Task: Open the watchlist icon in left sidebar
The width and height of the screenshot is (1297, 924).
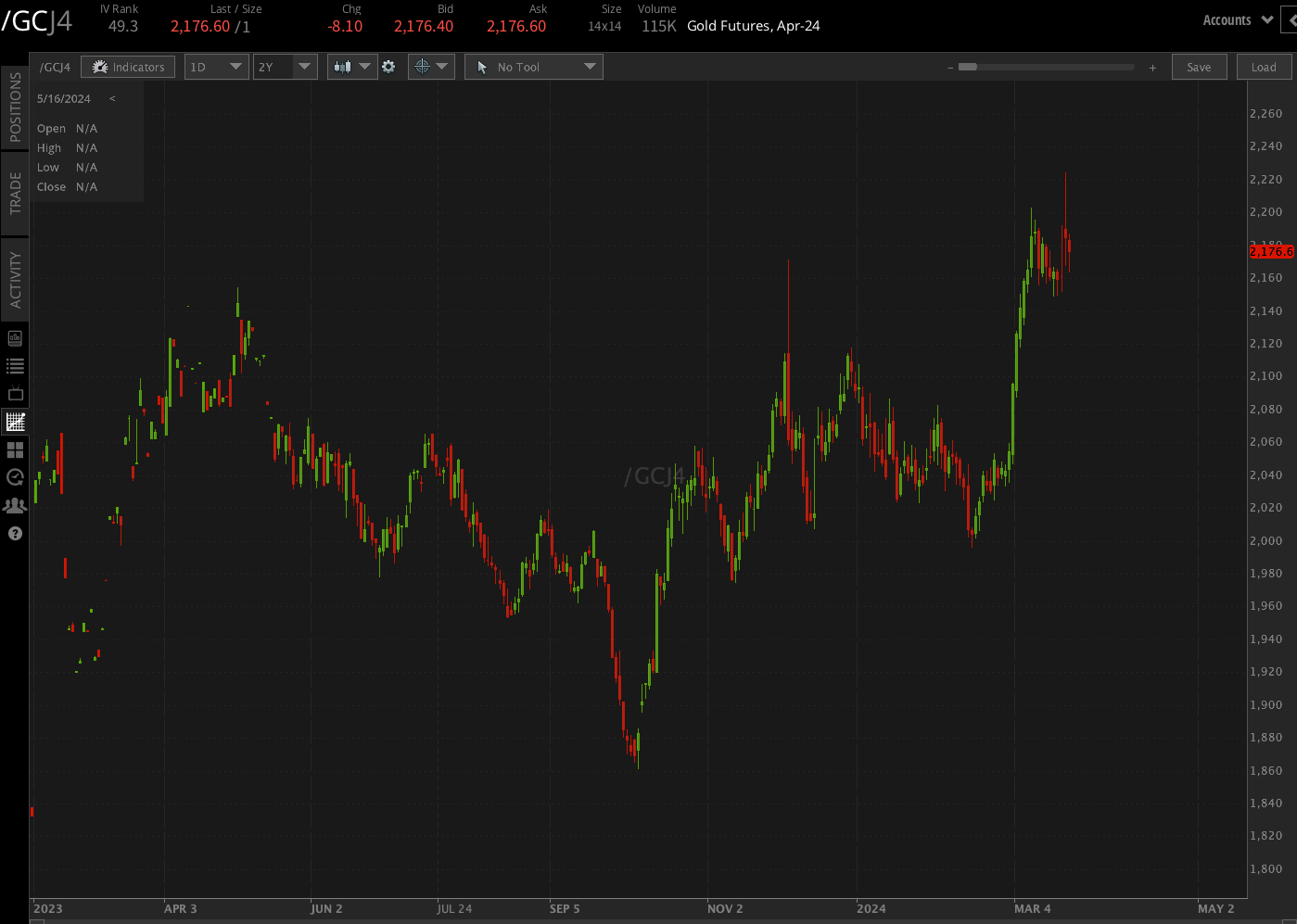Action: (x=15, y=365)
